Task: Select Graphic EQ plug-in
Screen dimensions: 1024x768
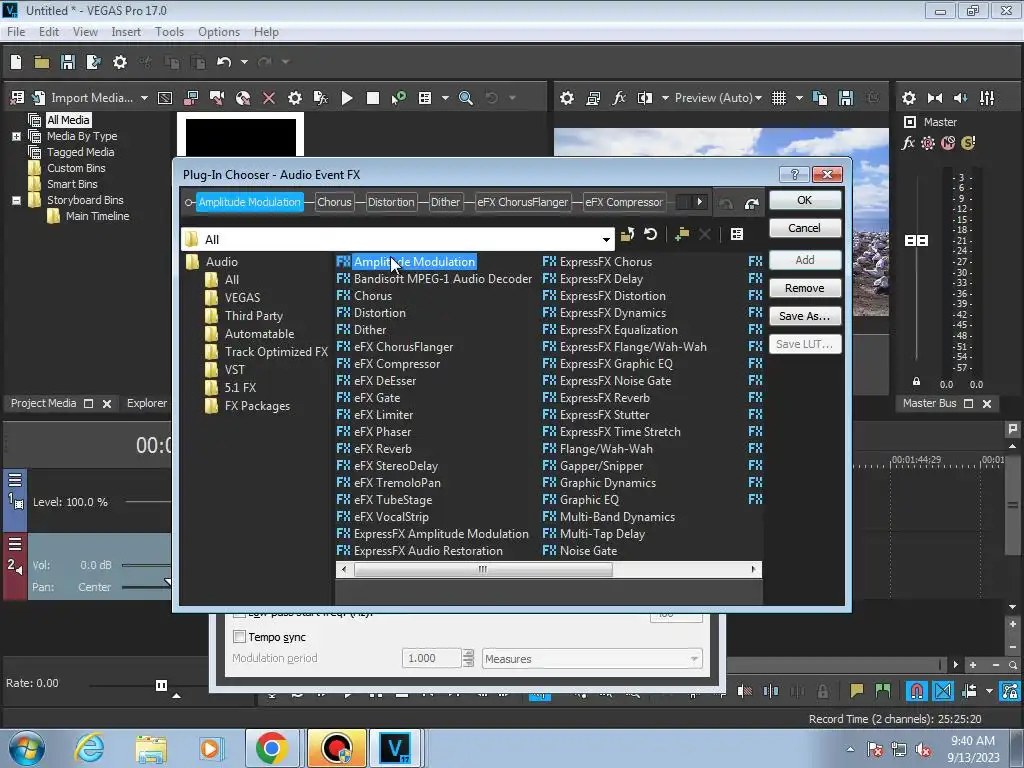Action: click(589, 500)
